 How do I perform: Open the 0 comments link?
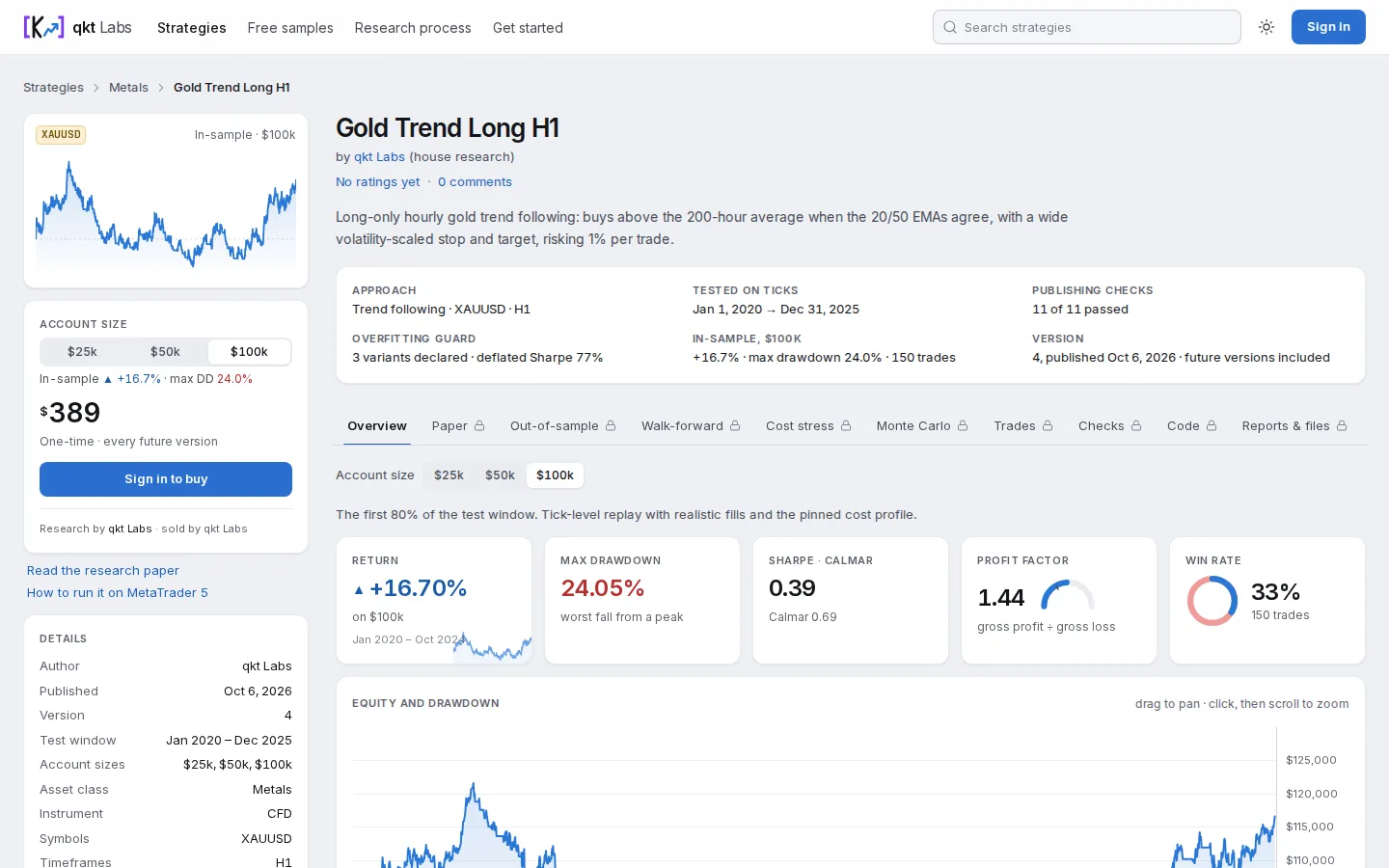coord(475,182)
